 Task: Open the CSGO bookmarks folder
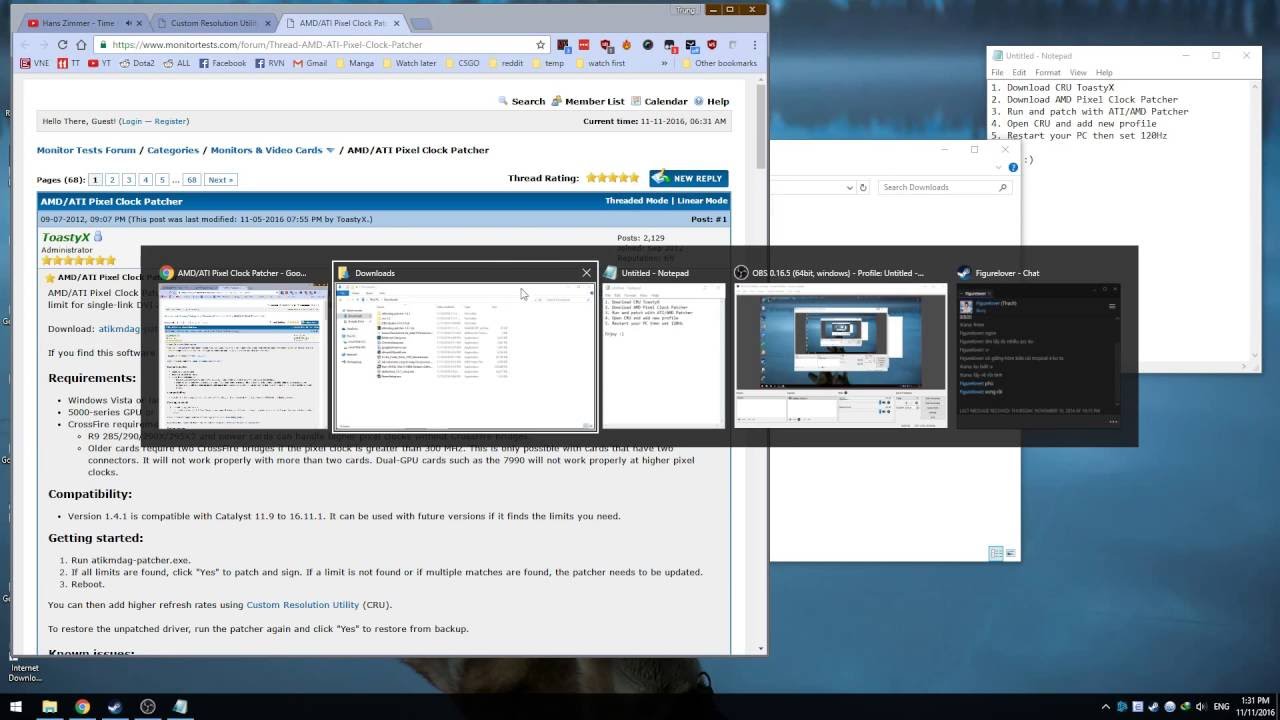[x=463, y=63]
